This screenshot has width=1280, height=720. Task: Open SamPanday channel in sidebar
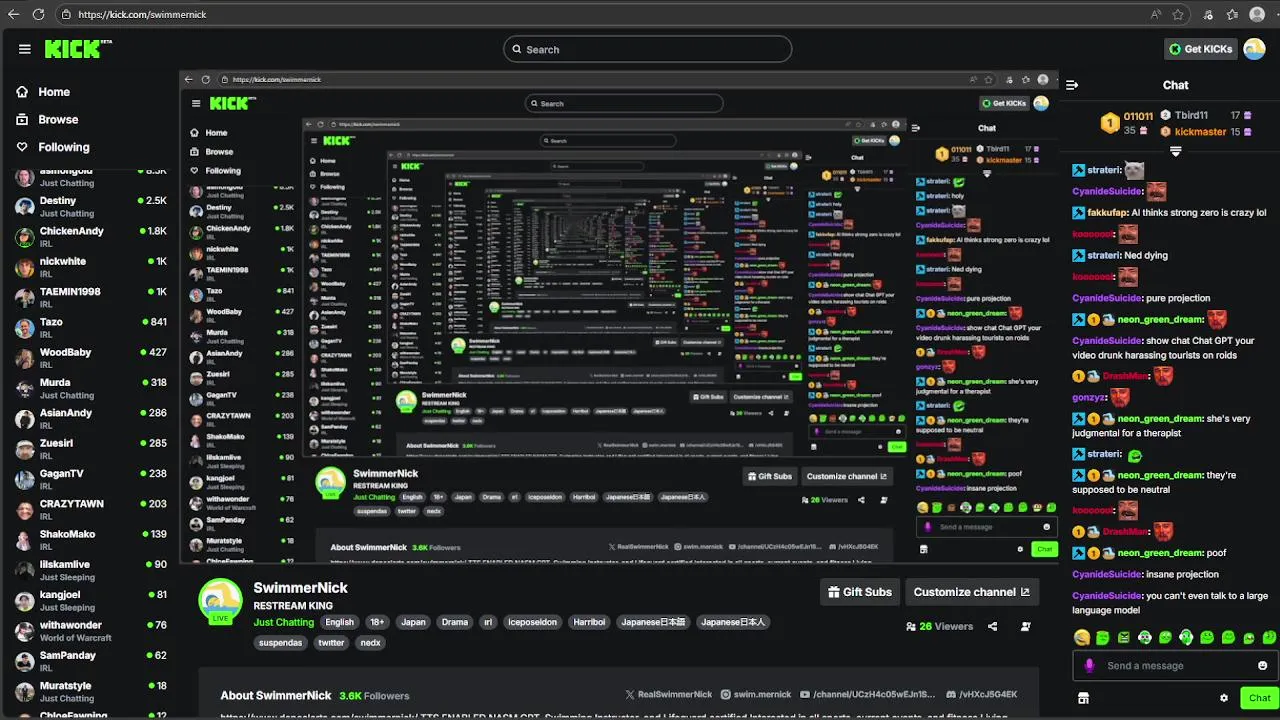(90, 660)
